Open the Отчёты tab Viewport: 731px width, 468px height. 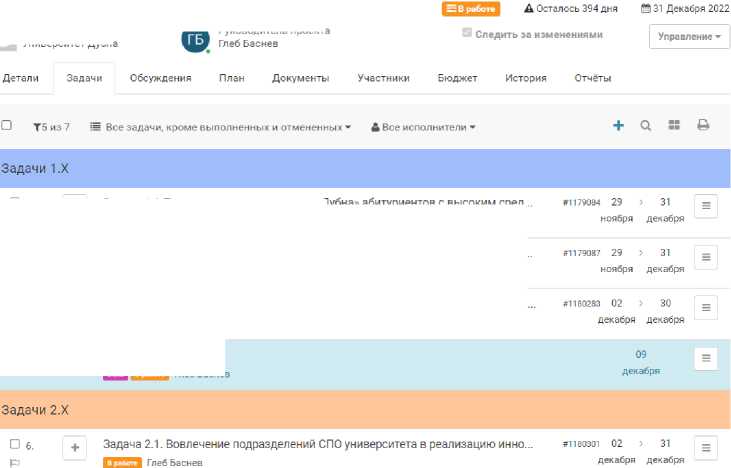(x=593, y=78)
